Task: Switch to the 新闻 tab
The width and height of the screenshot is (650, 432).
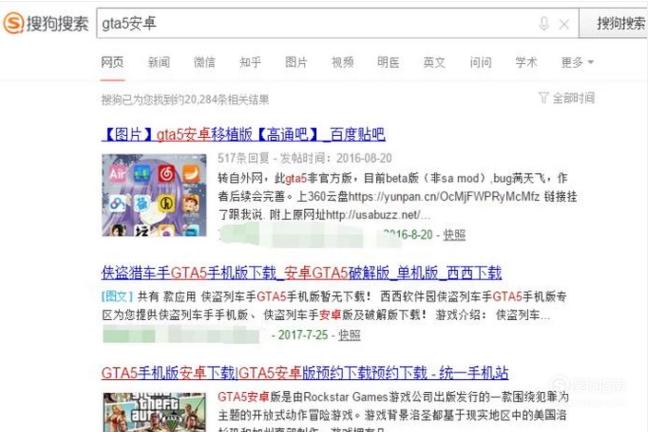Action: click(159, 62)
